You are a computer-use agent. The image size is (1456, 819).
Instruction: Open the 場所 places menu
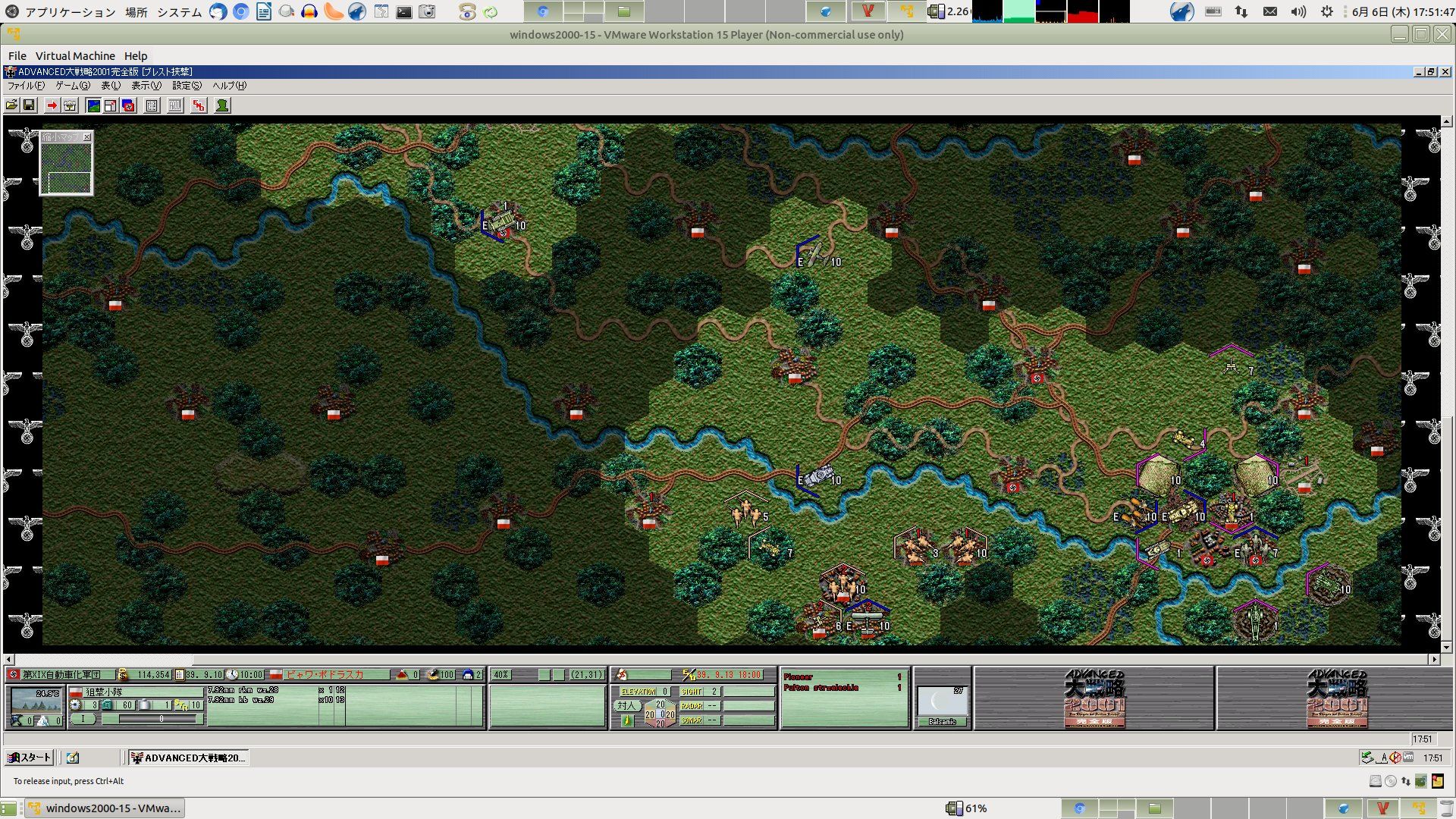click(136, 12)
